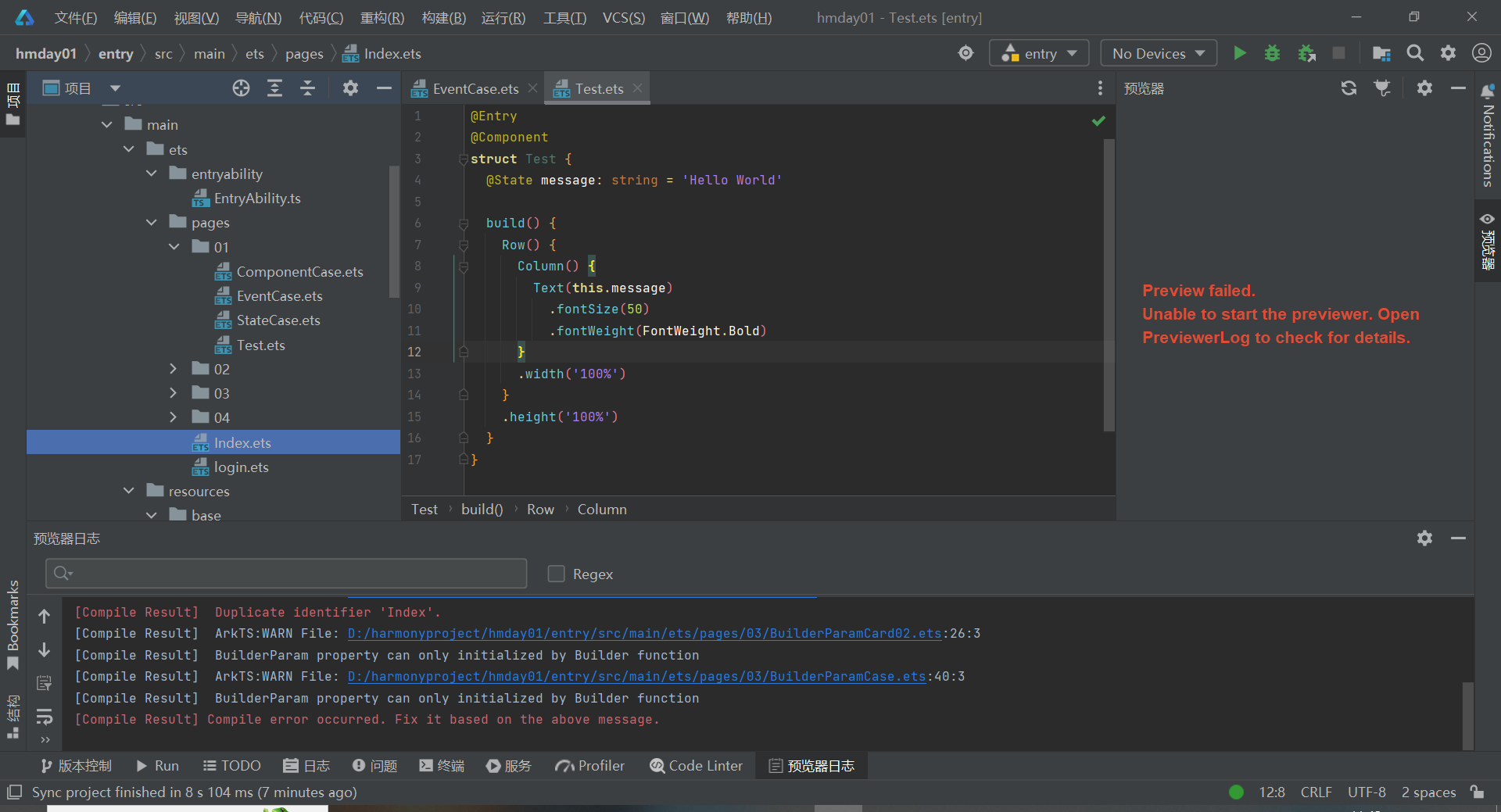Click the target locate icon beside entry dropdown
1501x812 pixels.
point(966,53)
